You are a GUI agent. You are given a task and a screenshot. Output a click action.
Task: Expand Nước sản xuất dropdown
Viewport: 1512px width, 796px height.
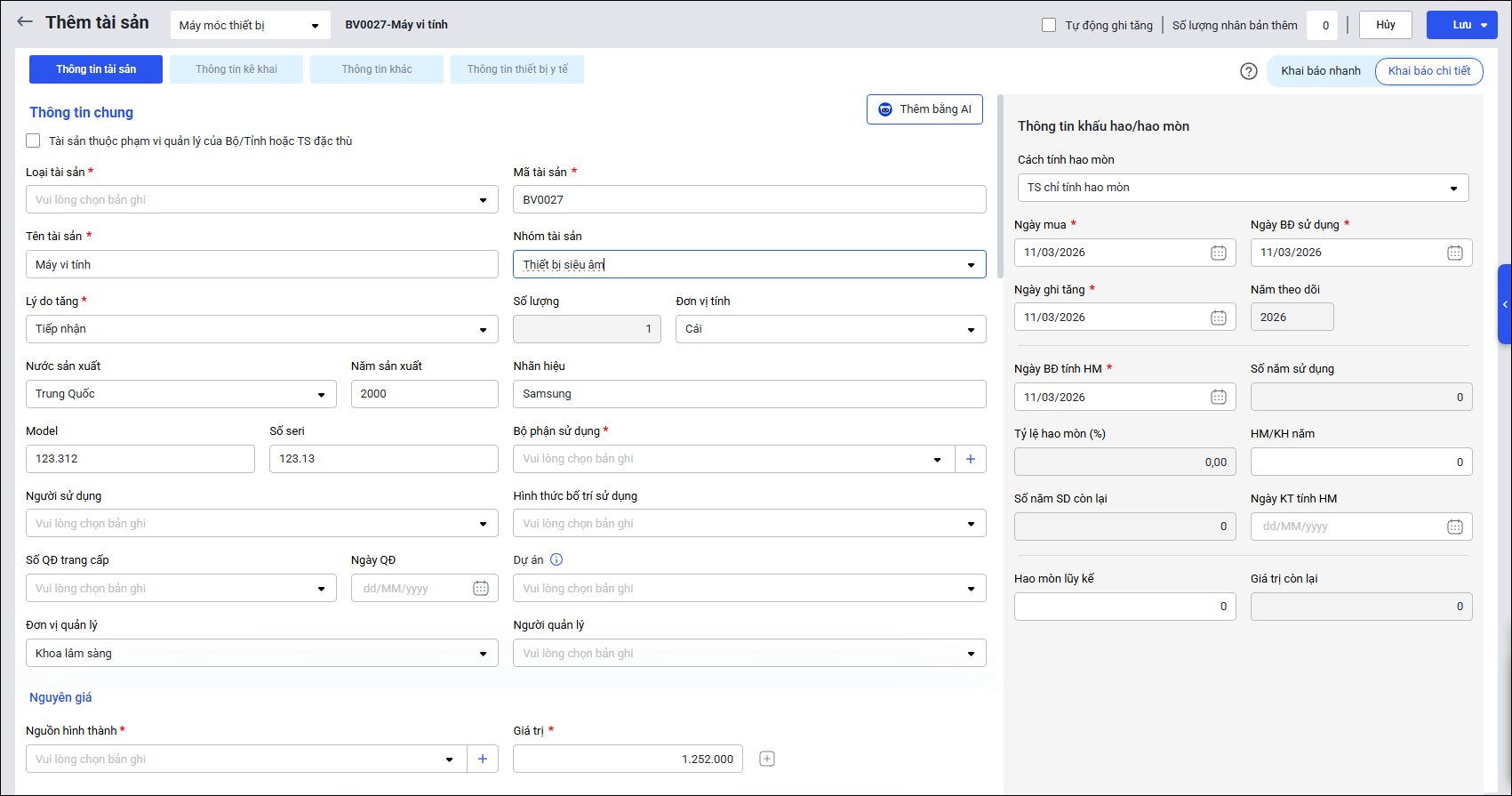tap(180, 394)
